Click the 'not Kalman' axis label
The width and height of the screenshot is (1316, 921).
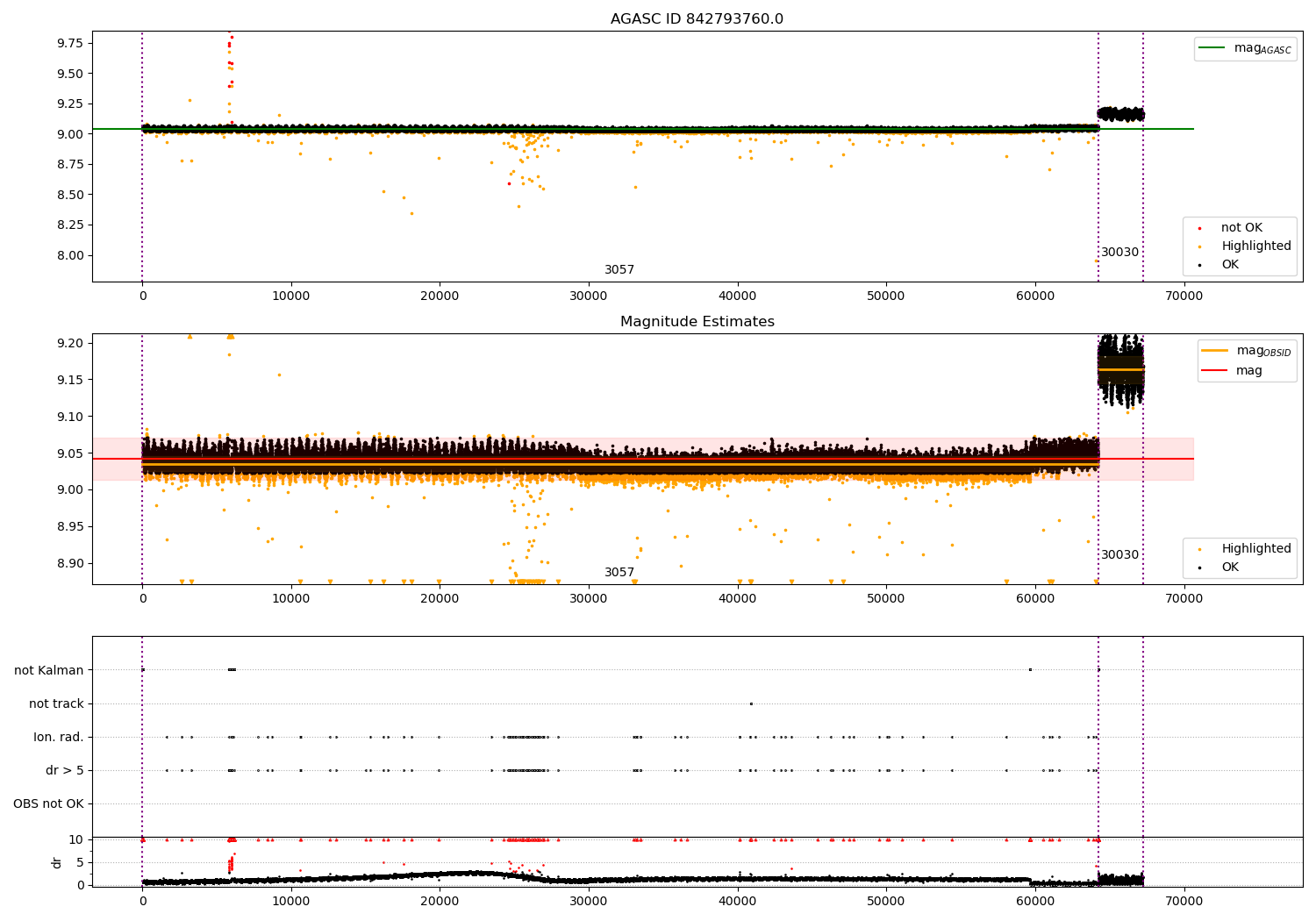click(49, 671)
